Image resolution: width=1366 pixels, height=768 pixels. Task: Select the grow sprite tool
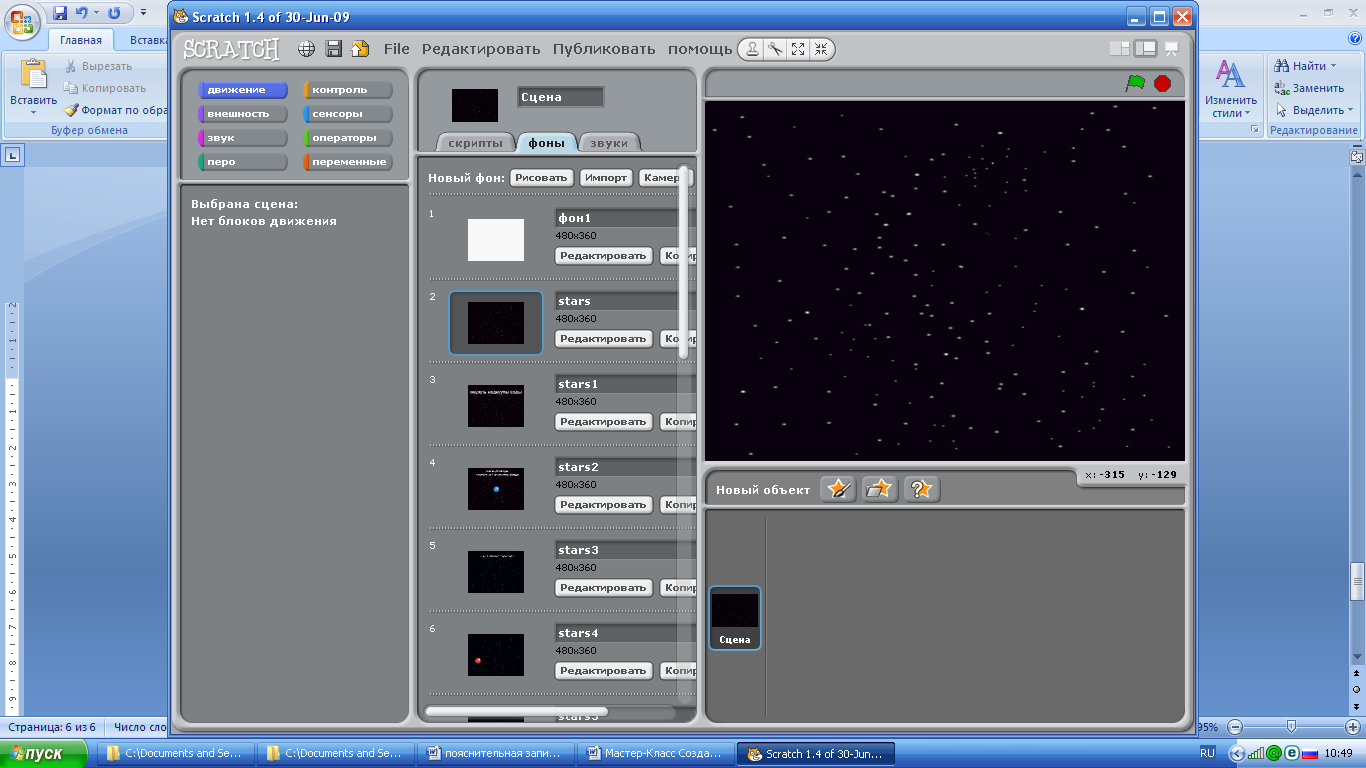(798, 49)
